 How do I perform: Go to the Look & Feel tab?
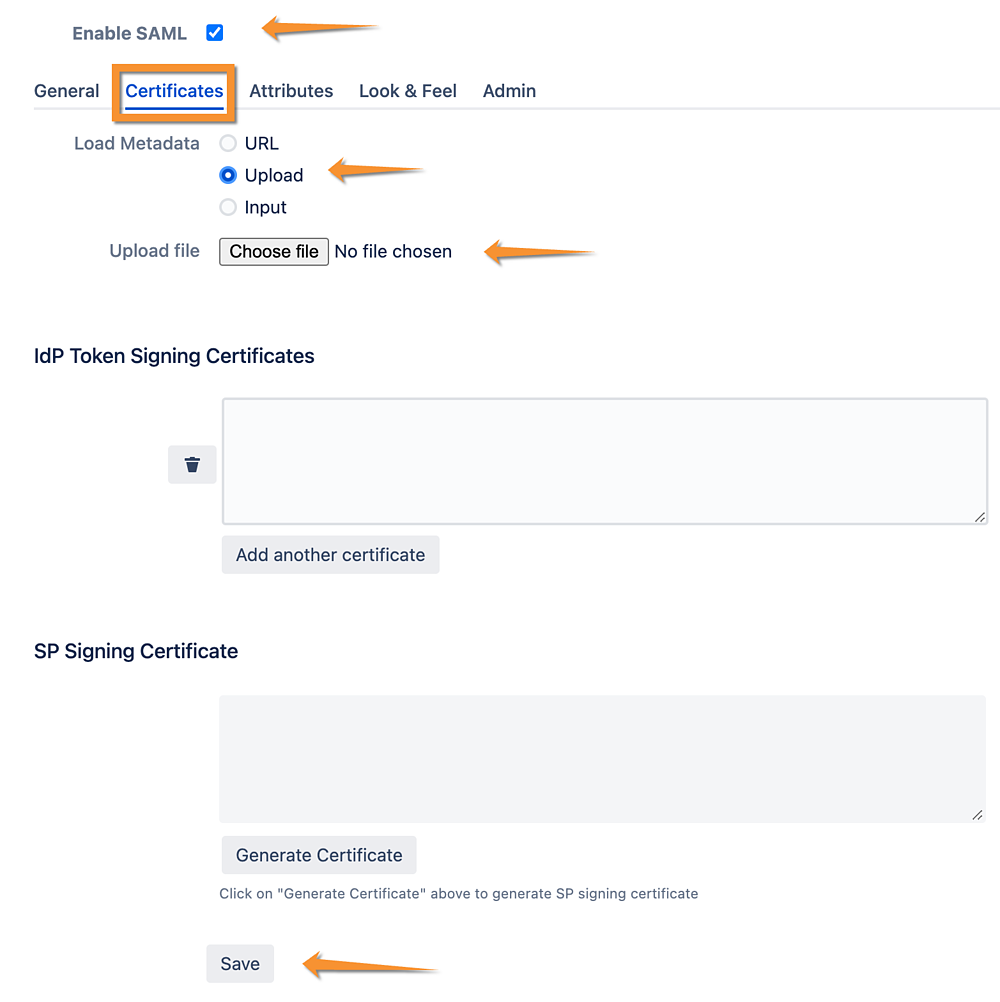point(408,91)
